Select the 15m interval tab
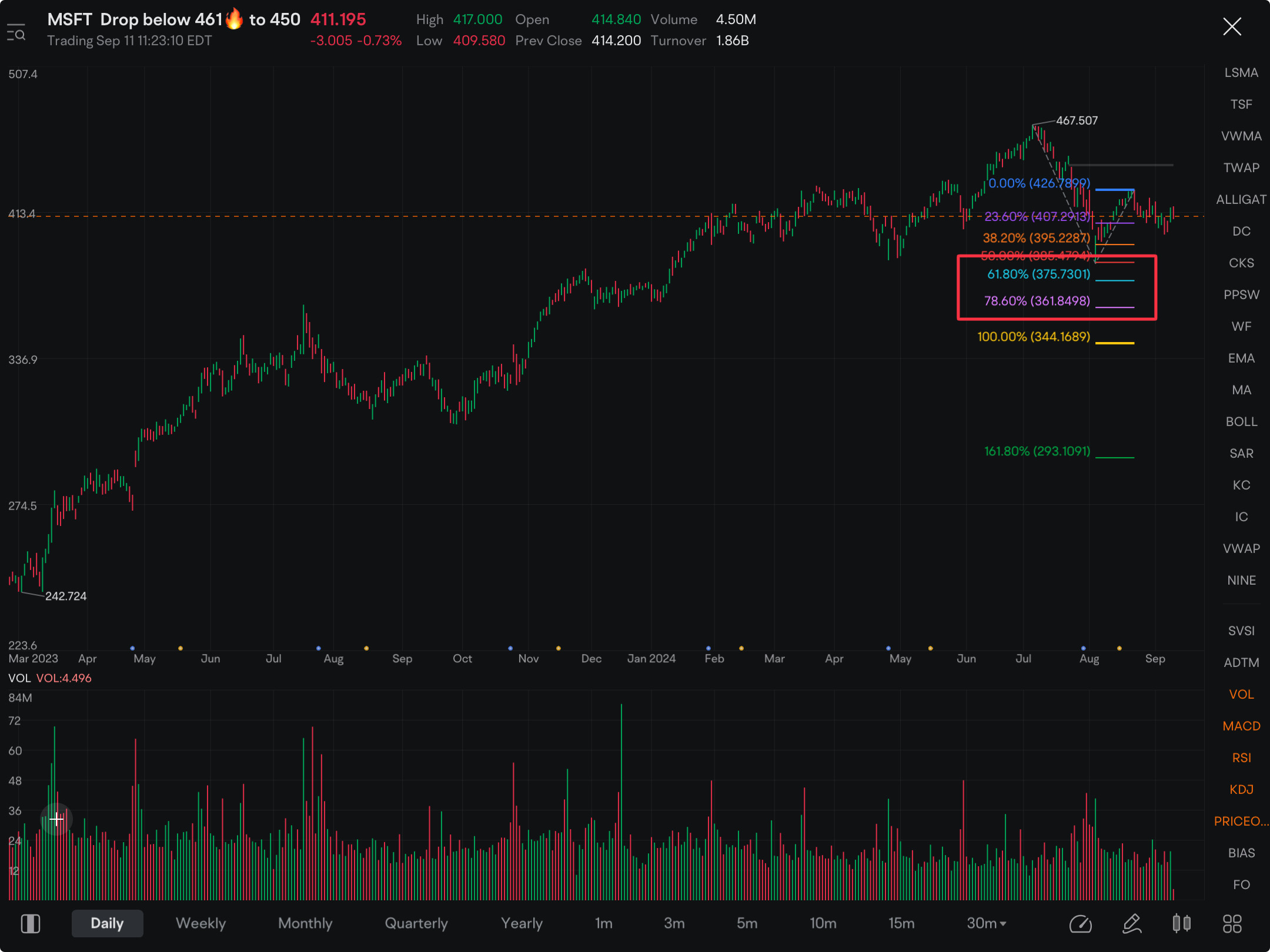1270x952 pixels. [901, 923]
